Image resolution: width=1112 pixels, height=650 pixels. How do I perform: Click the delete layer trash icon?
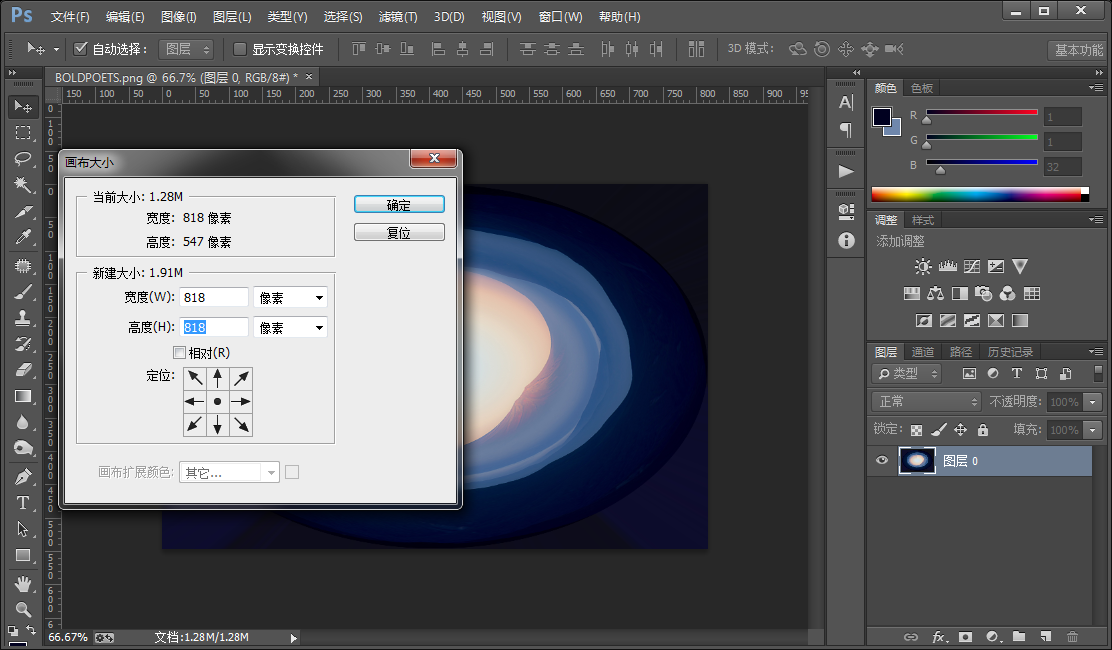1072,637
